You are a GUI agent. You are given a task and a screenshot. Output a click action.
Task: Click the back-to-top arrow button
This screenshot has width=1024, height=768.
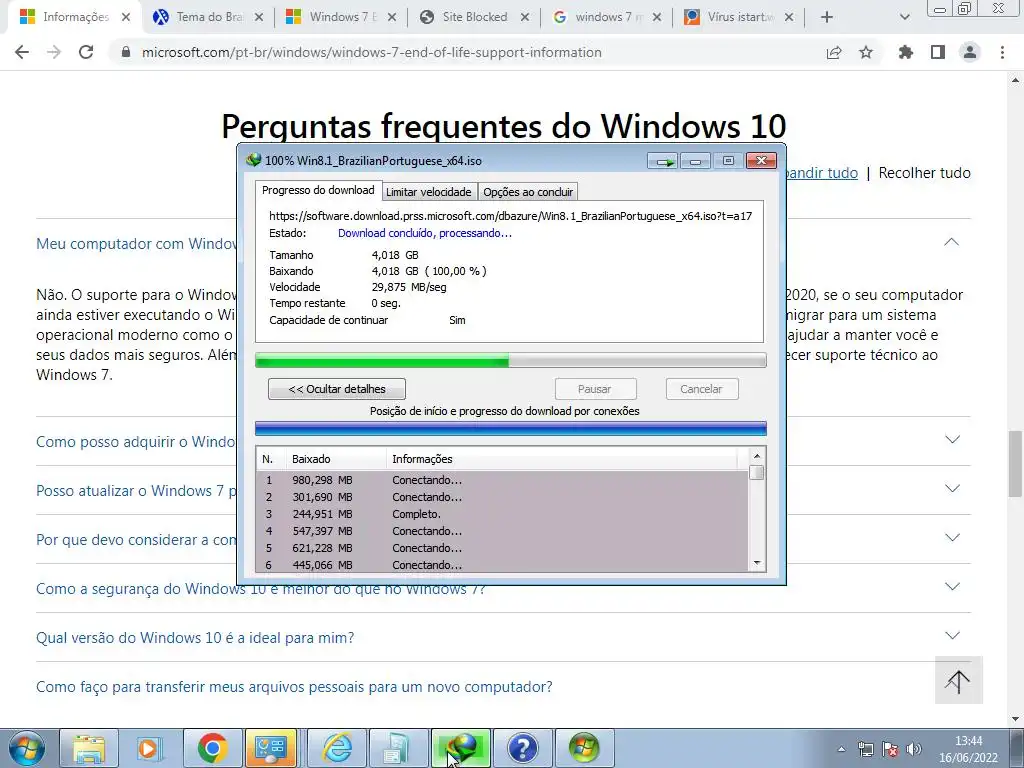point(958,680)
